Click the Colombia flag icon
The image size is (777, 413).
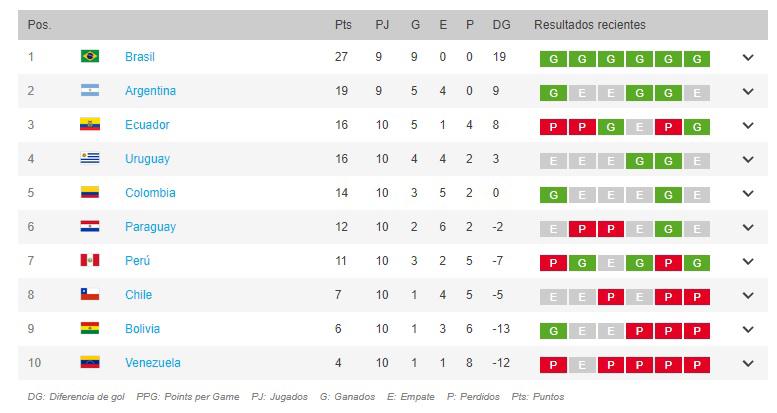tap(89, 193)
